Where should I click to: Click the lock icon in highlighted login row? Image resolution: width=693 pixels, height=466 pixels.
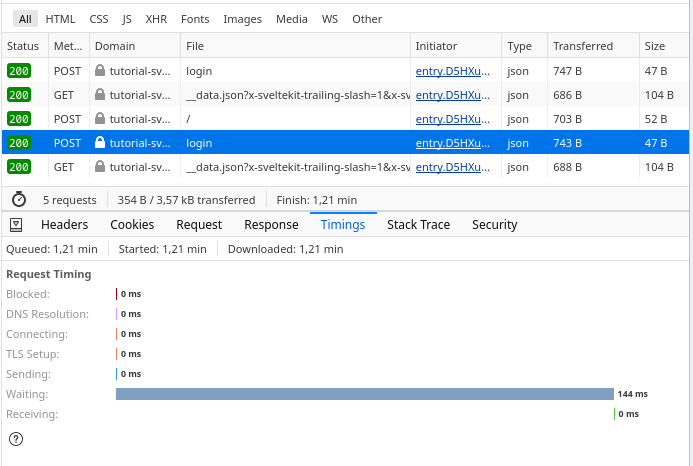[x=100, y=143]
